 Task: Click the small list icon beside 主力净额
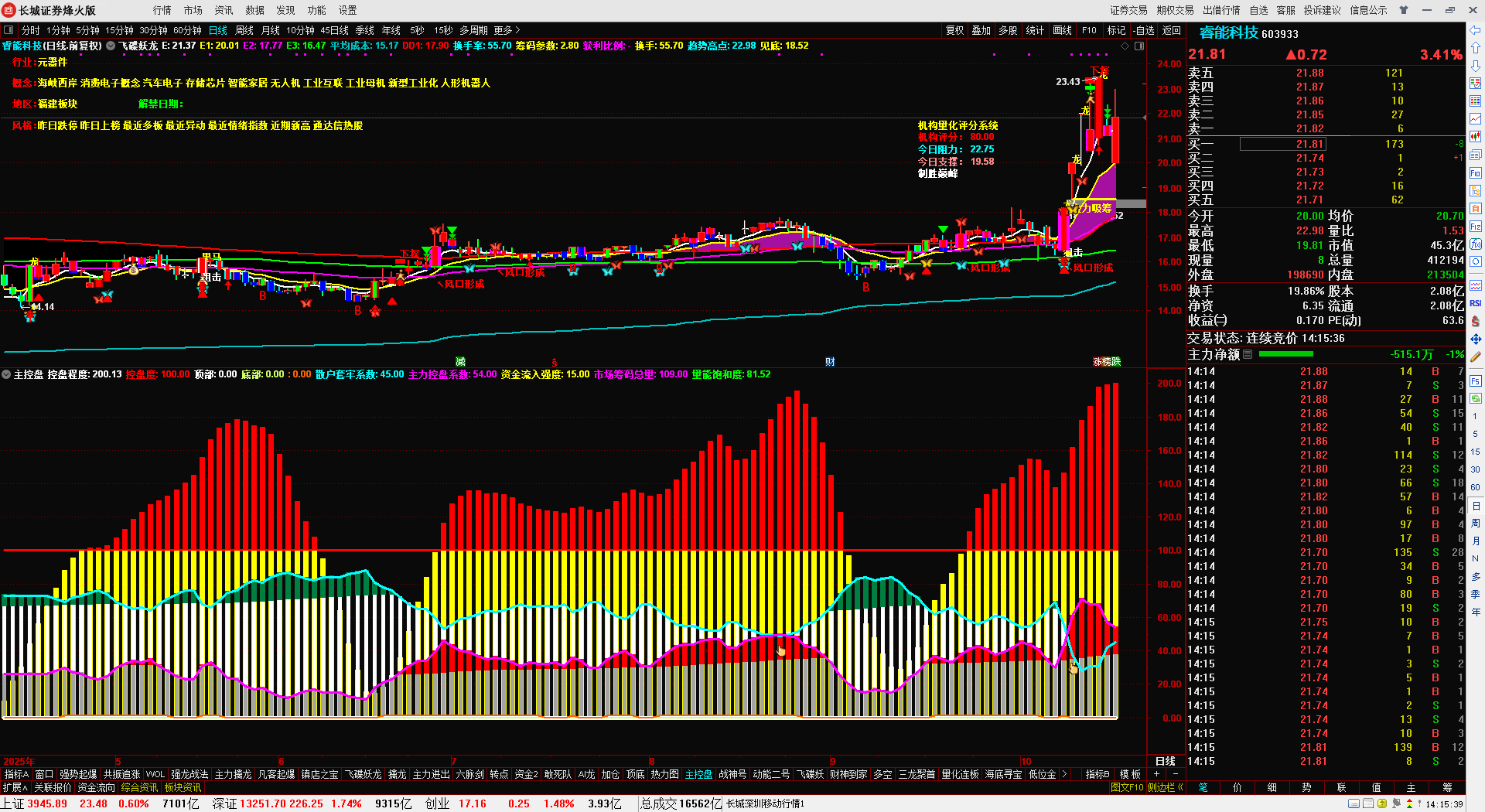1248,354
